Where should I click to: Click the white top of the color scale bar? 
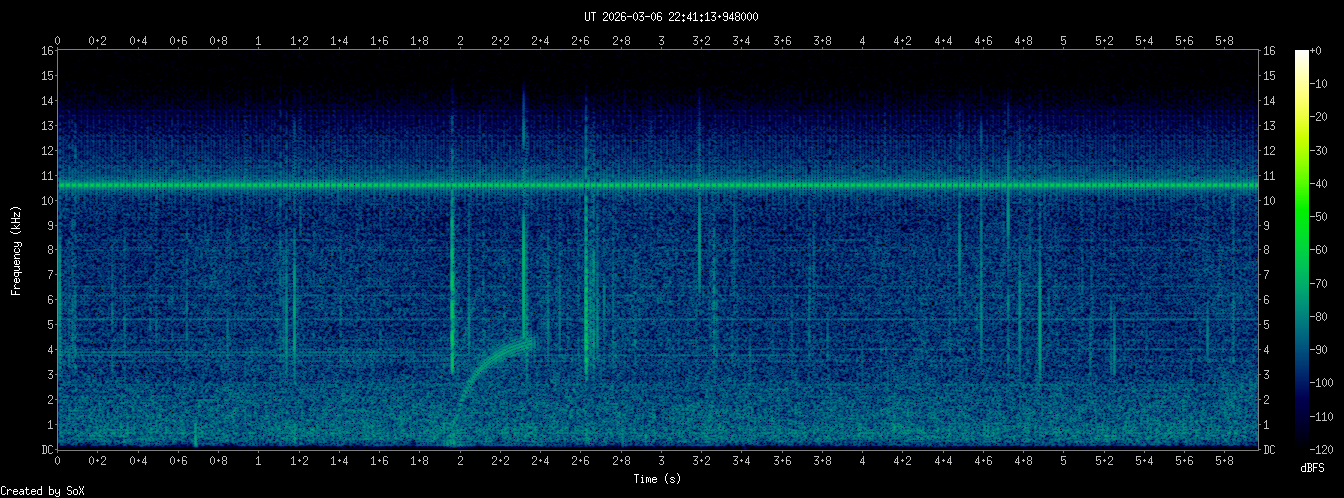1301,55
